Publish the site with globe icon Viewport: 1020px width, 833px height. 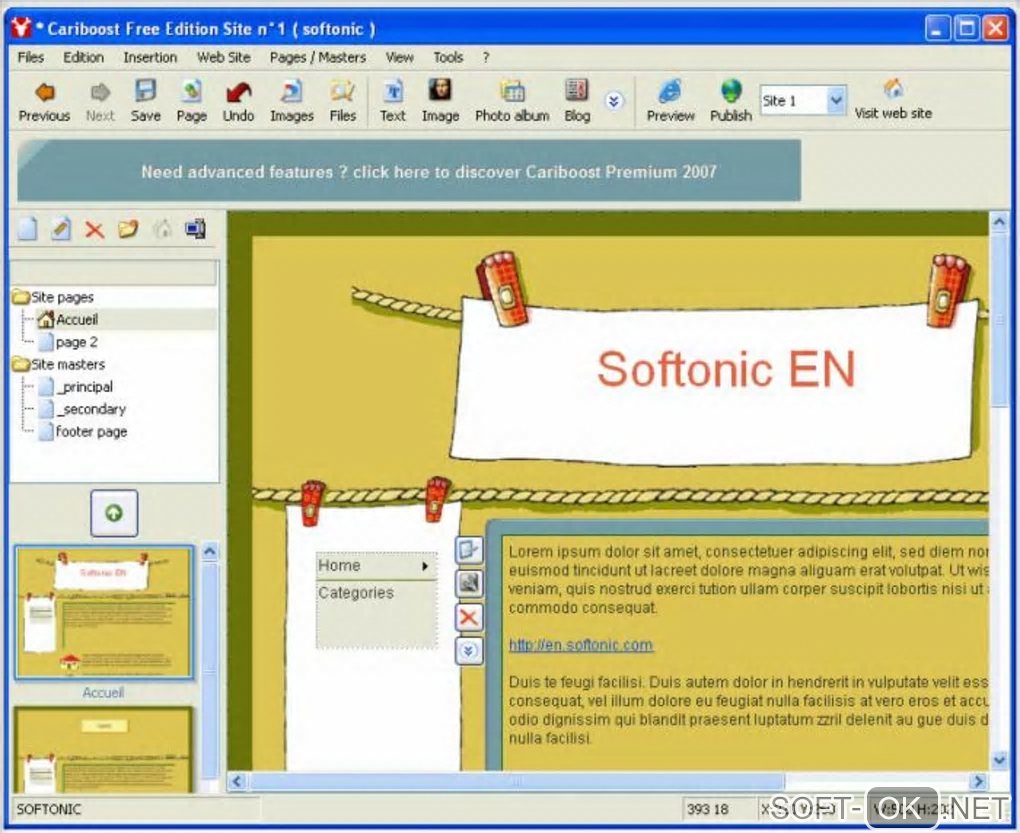tap(731, 92)
